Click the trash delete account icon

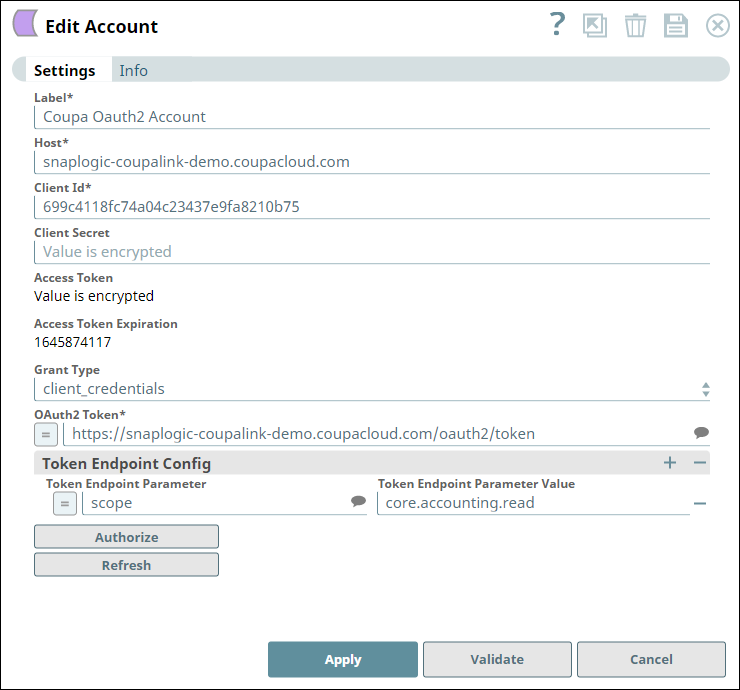(635, 25)
